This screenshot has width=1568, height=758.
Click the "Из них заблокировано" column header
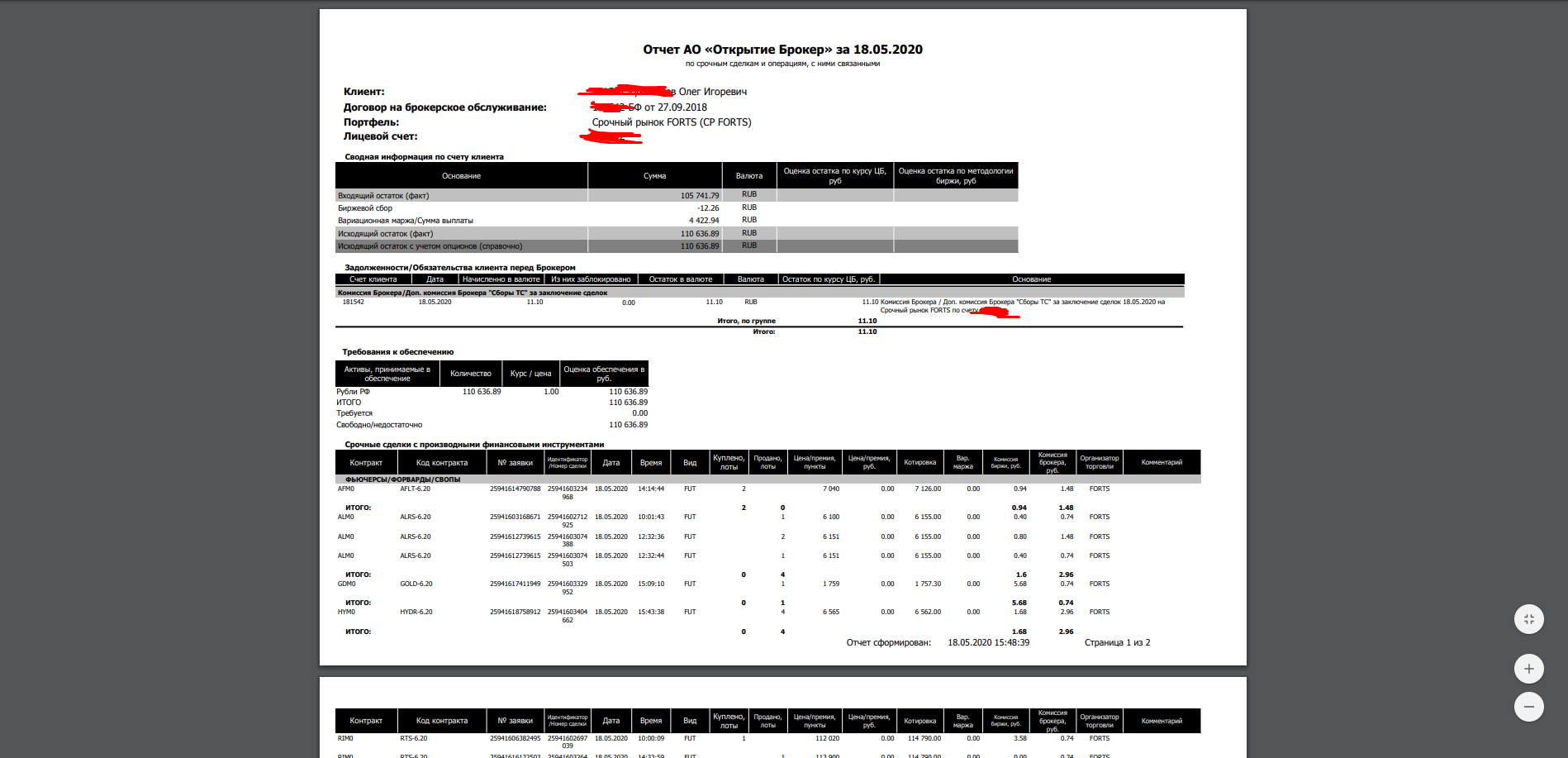(x=591, y=279)
